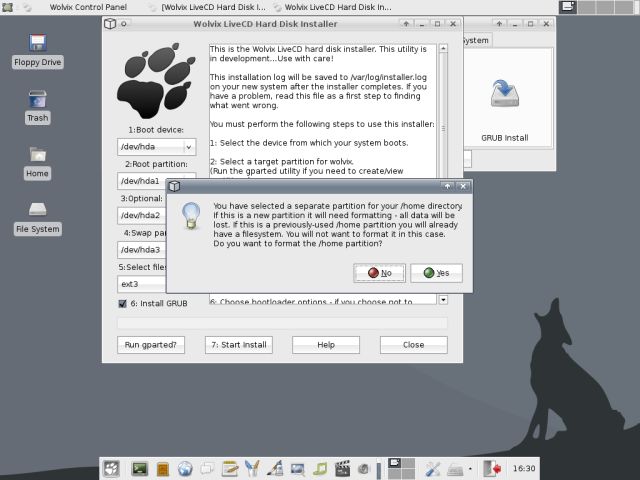
Task: Open the web browser globe icon in panel
Action: click(185, 468)
